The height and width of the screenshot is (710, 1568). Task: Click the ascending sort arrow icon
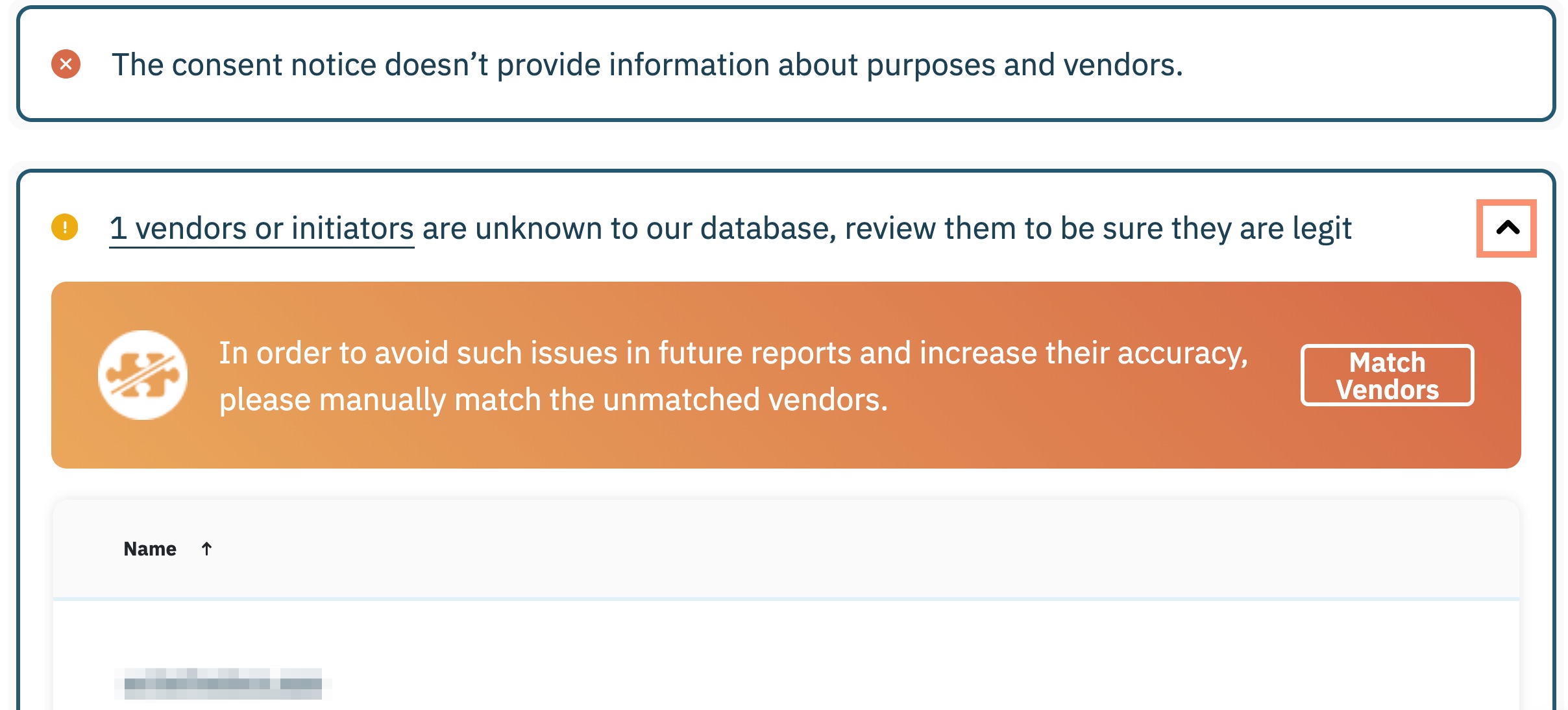[206, 549]
